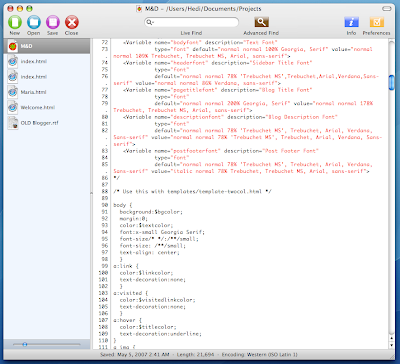Viewport: 400px width, 364px height.
Task: Click the toolbar toggle pill button
Action: pyautogui.click(x=387, y=9)
